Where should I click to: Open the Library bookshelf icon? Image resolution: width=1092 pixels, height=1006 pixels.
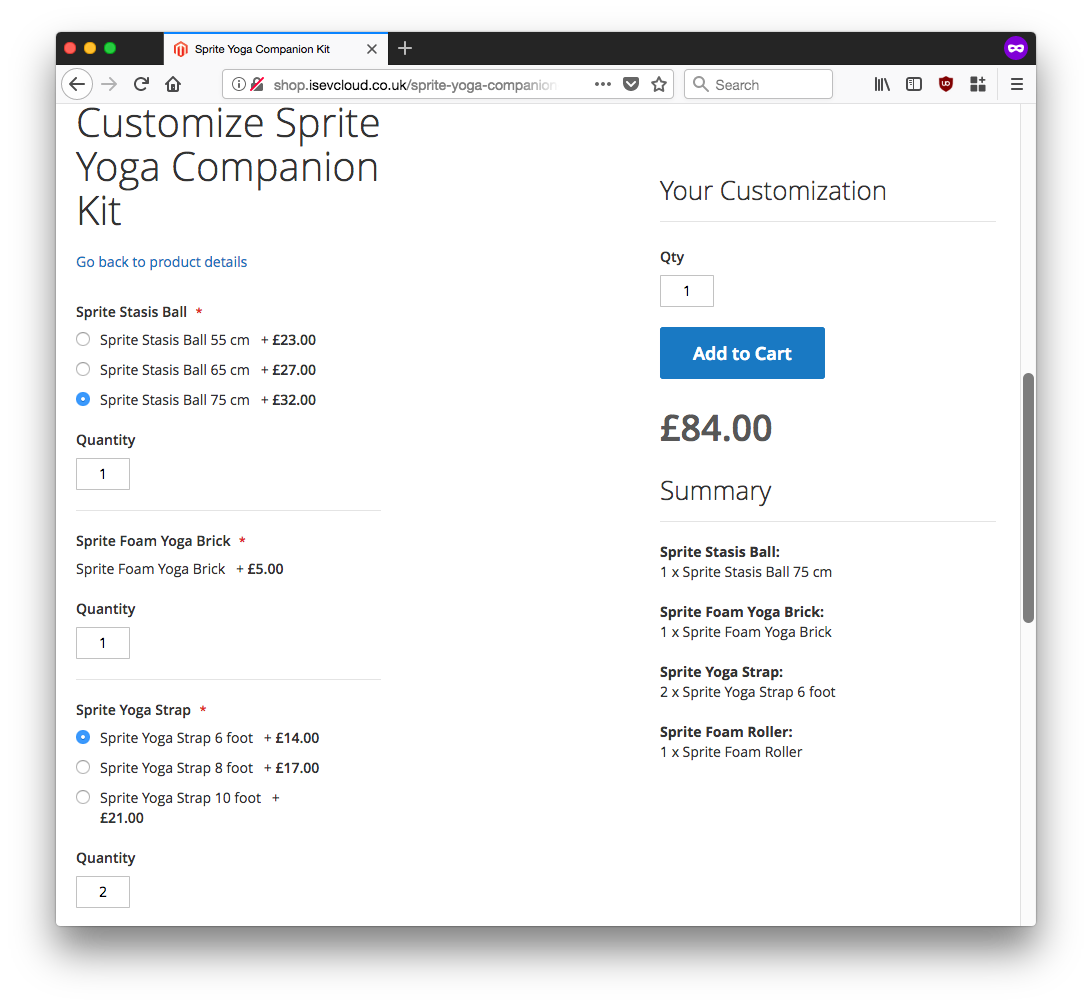pyautogui.click(x=882, y=85)
